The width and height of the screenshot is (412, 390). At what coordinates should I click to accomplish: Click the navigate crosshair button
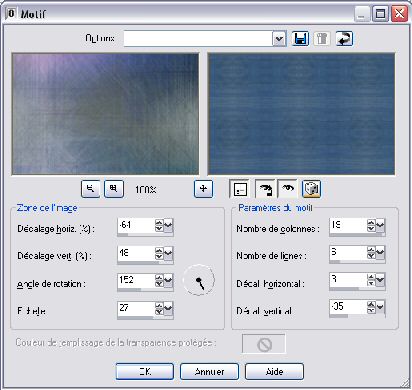[x=203, y=189]
